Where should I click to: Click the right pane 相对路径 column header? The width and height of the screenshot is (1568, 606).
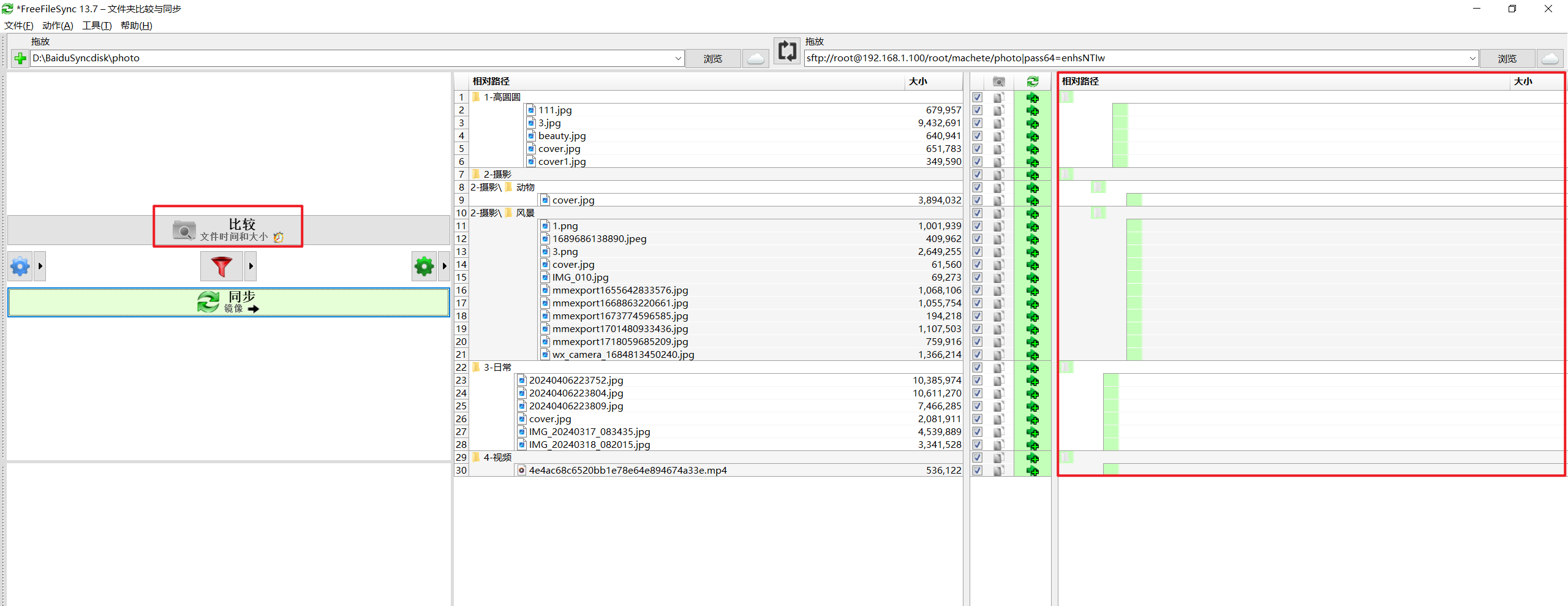tap(1284, 81)
